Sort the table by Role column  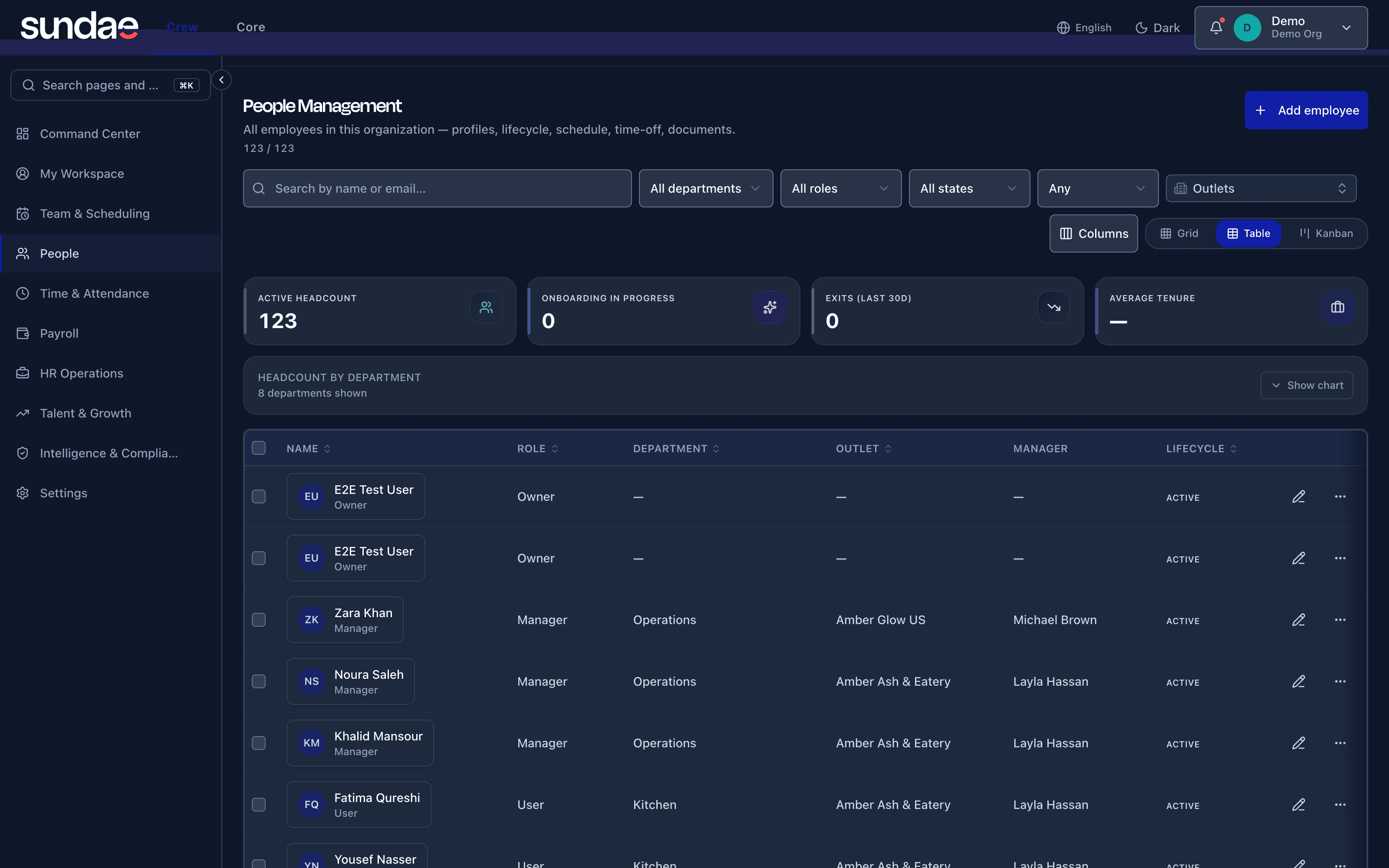[x=538, y=449]
